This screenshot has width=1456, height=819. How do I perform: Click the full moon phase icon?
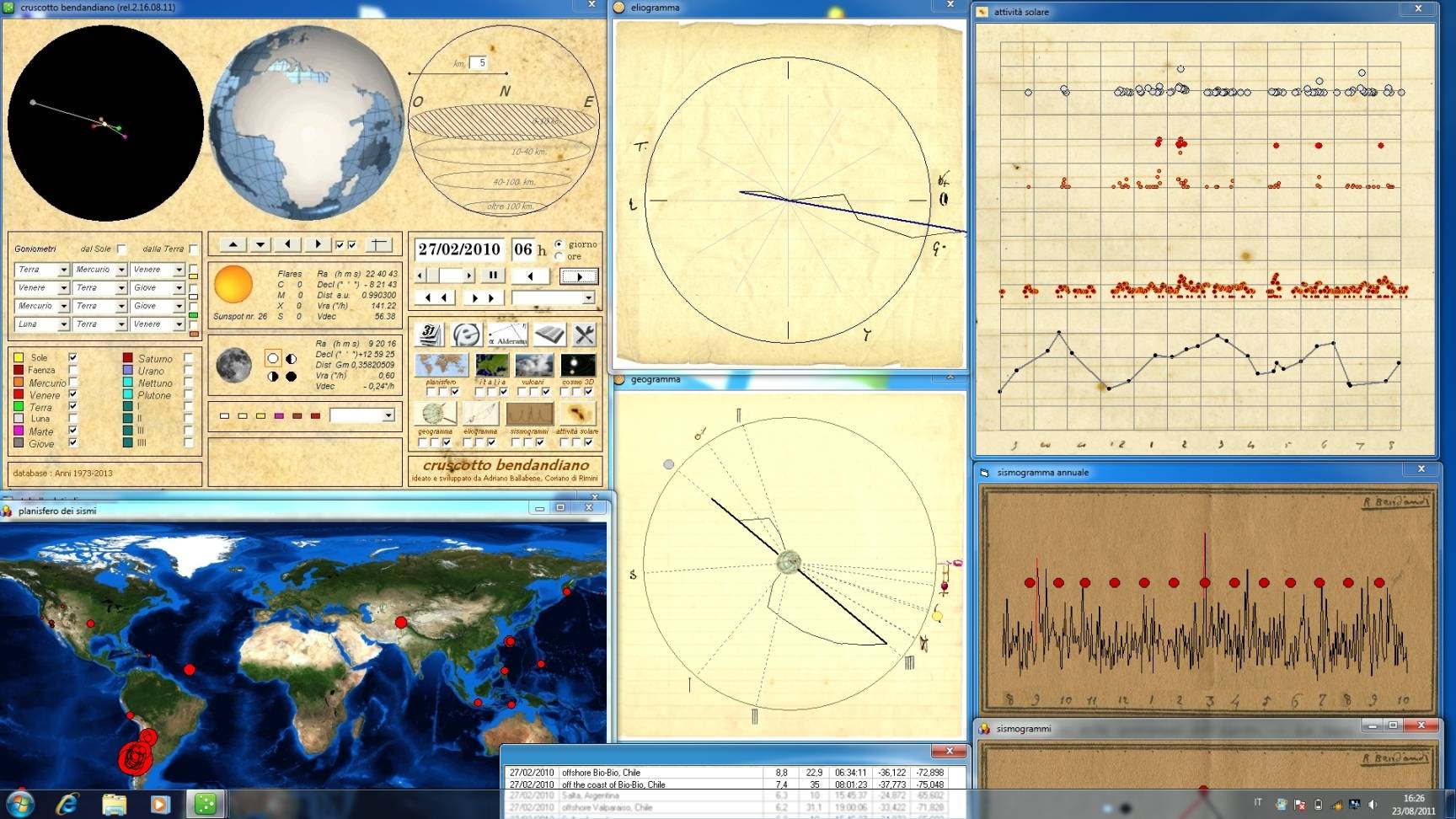click(x=273, y=358)
